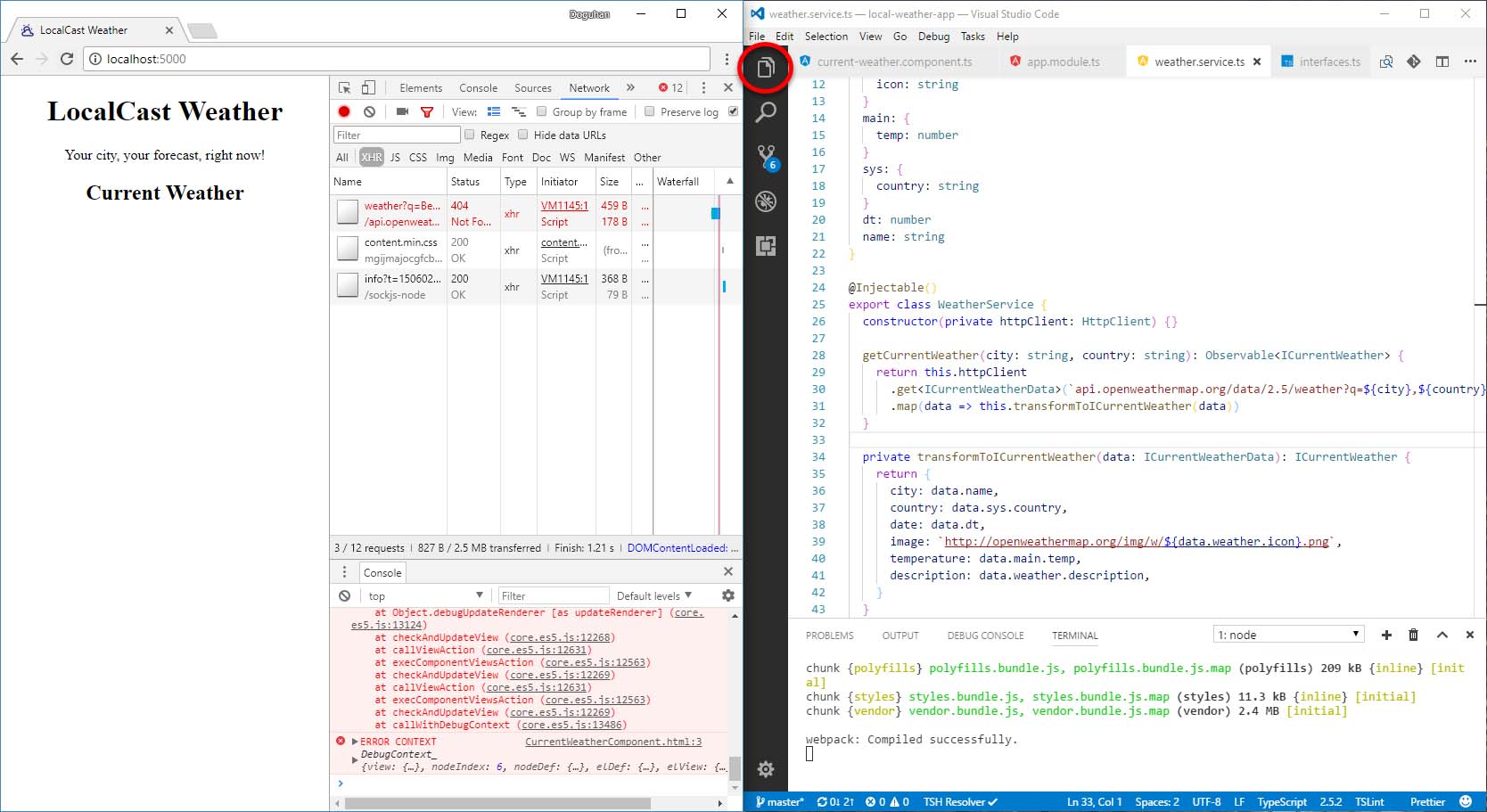Check the Group by frame option
Image resolution: width=1487 pixels, height=812 pixels.
point(541,112)
